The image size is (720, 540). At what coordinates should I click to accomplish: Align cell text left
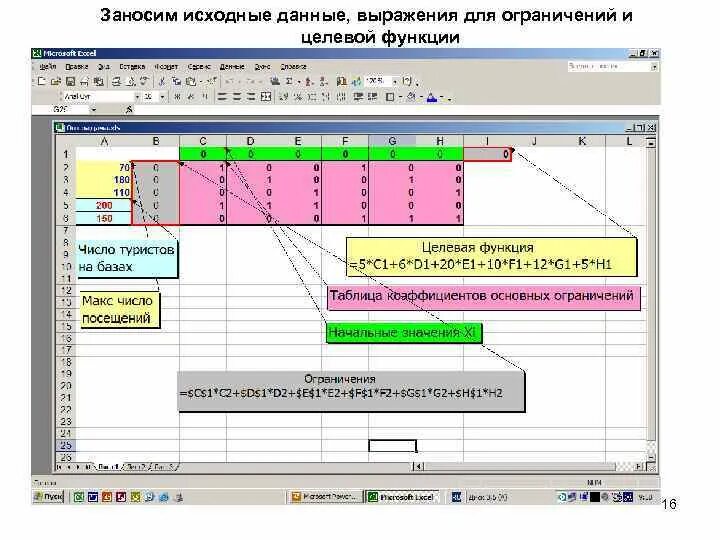[222, 97]
